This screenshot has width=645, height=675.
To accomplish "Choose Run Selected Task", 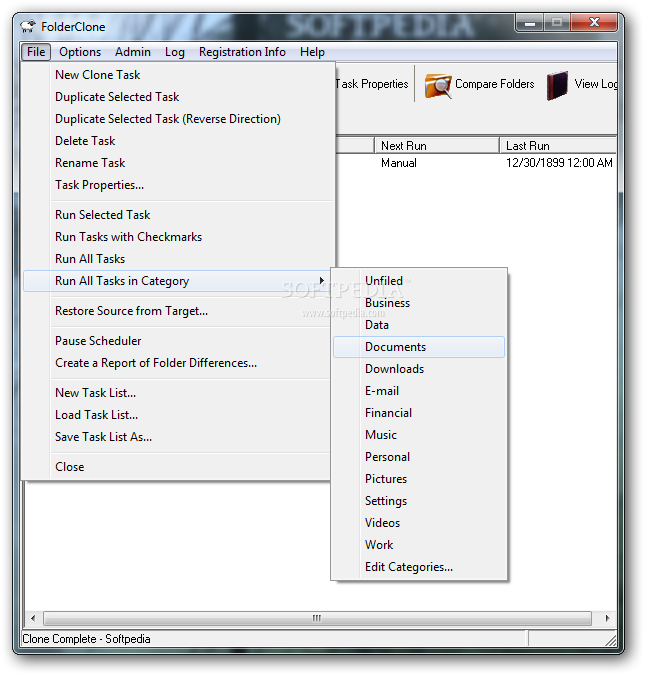I will click(x=179, y=215).
